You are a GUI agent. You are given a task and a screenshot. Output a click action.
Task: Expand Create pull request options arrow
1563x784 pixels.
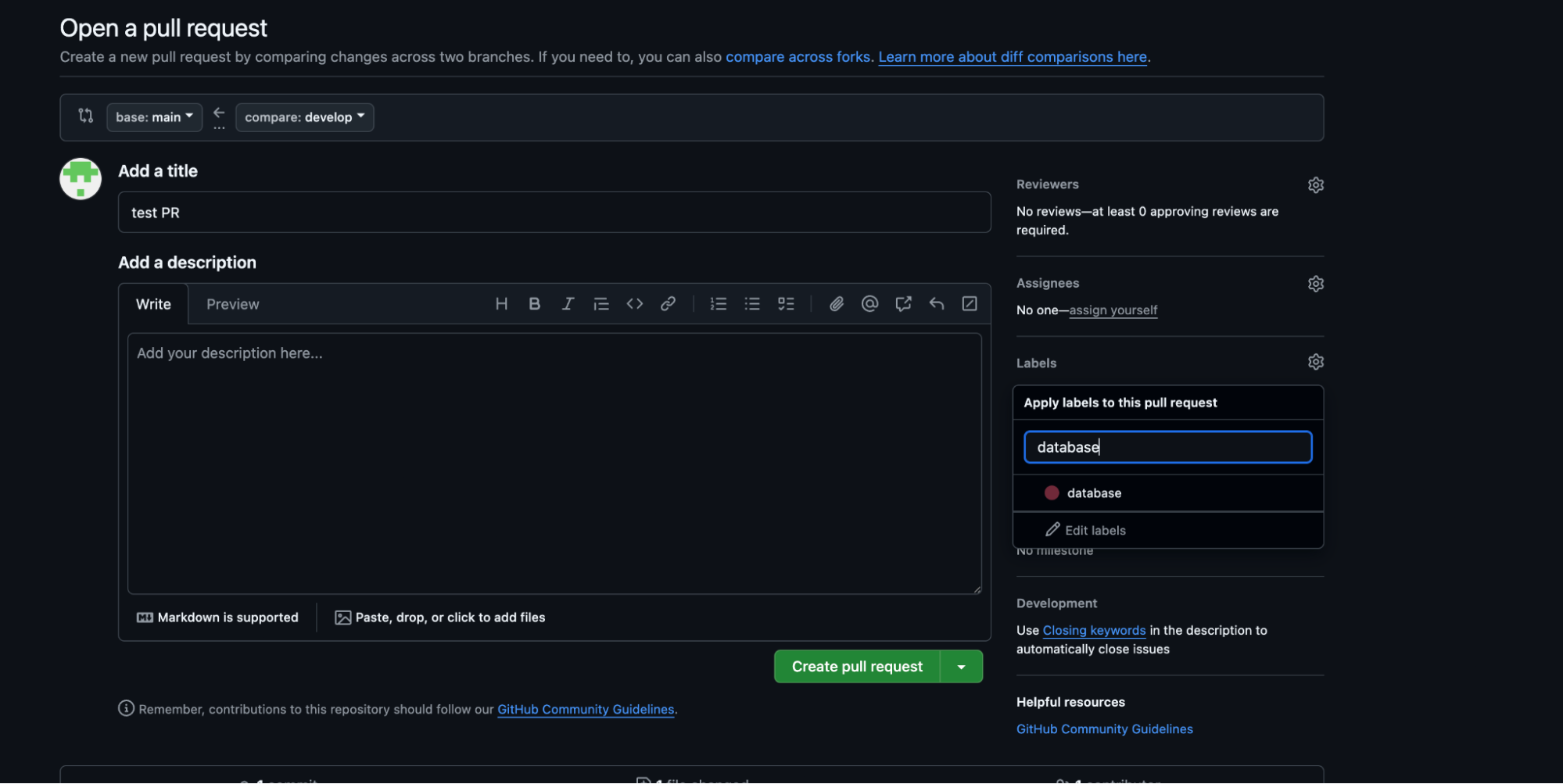pyautogui.click(x=961, y=667)
